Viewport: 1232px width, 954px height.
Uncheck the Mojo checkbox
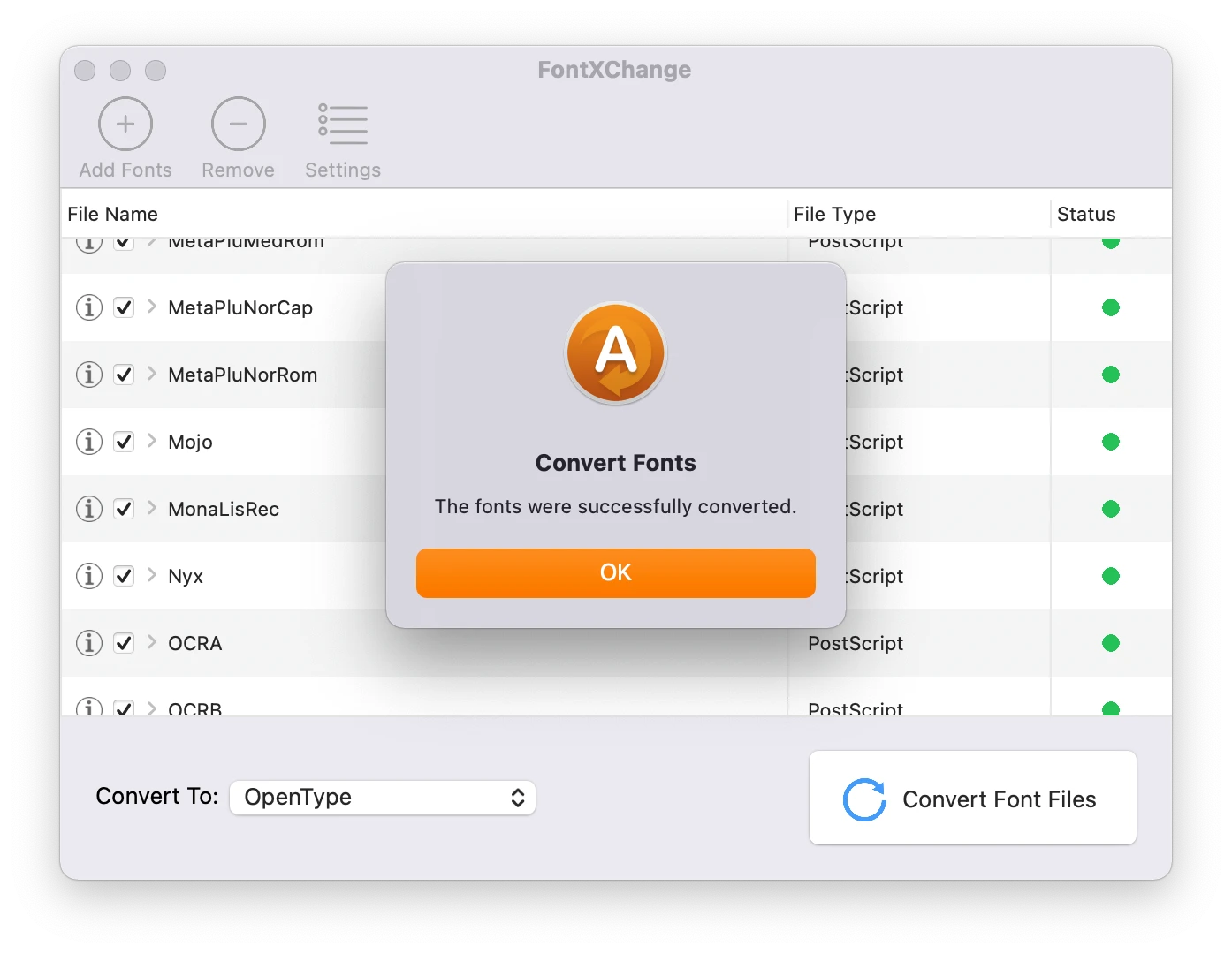(124, 442)
